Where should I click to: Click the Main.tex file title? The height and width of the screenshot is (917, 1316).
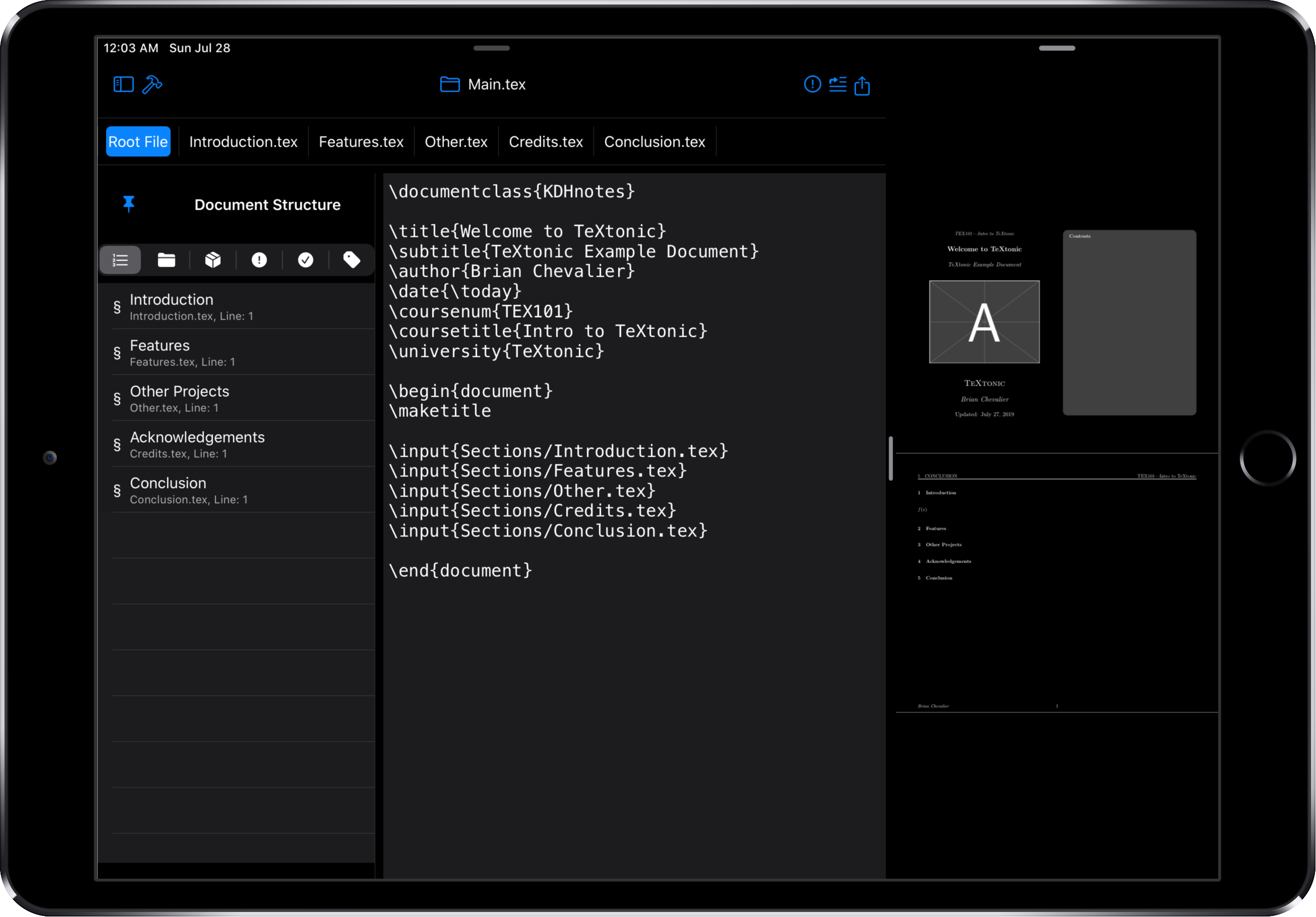click(x=496, y=85)
